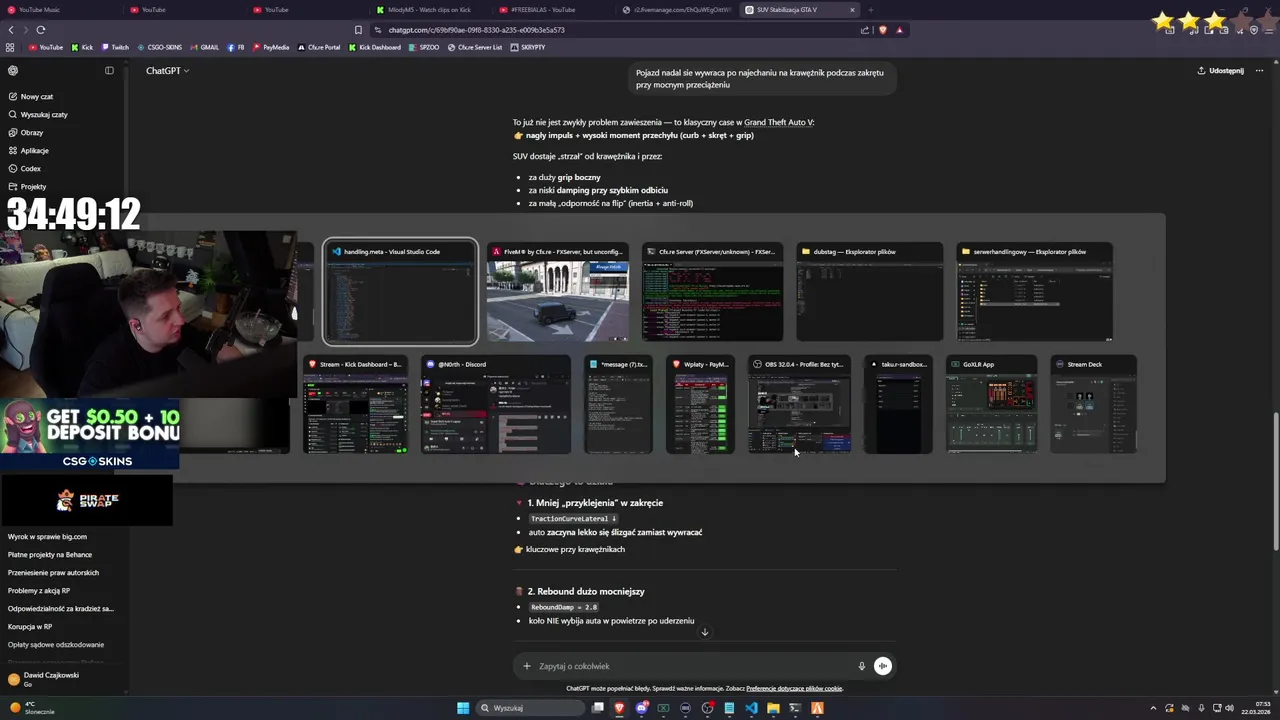The width and height of the screenshot is (1280, 720).
Task: Open the three-dot conversation options menu
Action: click(1260, 71)
